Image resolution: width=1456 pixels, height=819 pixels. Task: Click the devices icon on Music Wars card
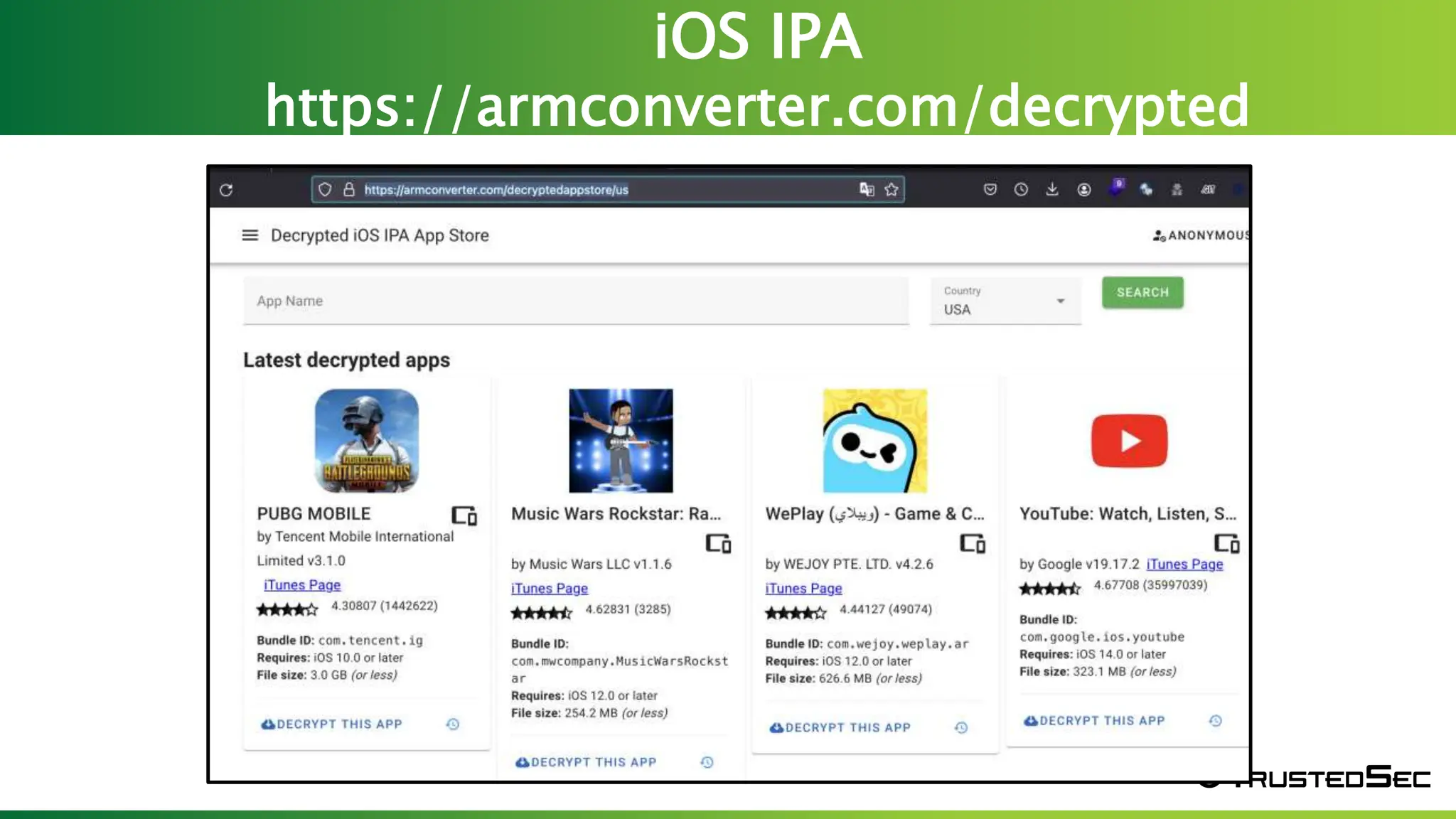[718, 544]
